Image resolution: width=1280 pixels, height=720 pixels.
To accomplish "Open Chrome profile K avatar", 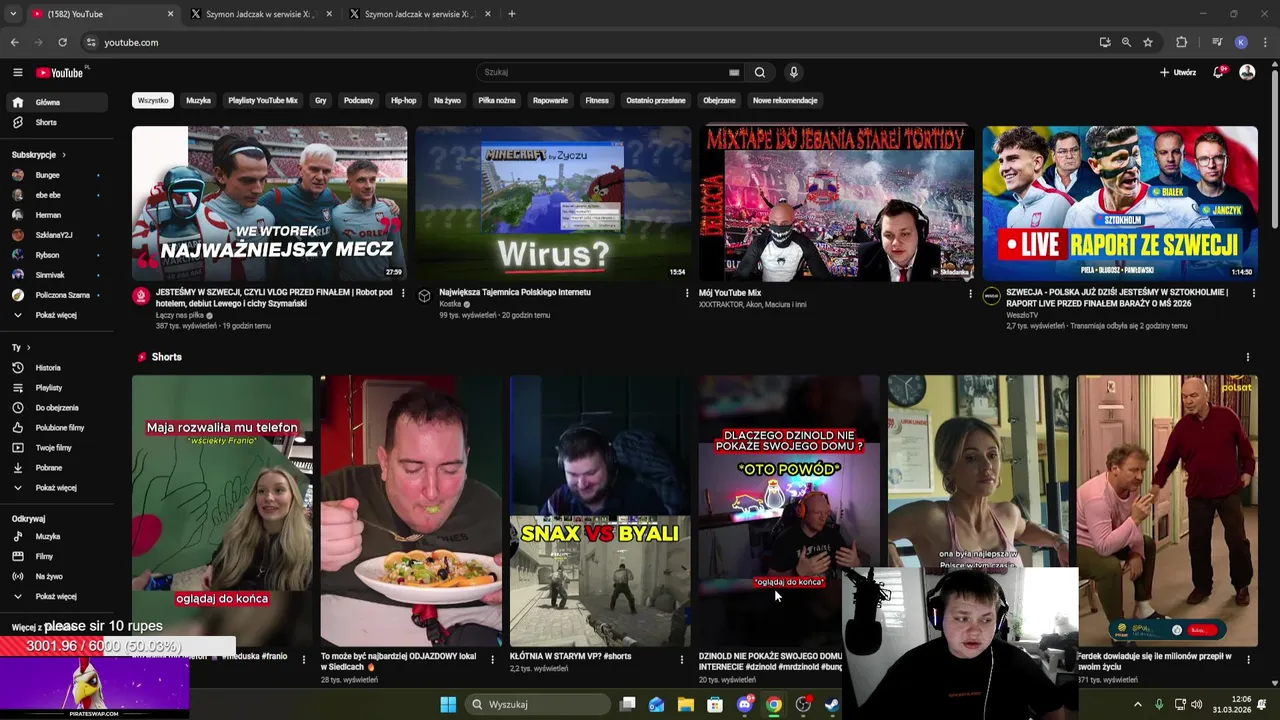I will pyautogui.click(x=1241, y=42).
